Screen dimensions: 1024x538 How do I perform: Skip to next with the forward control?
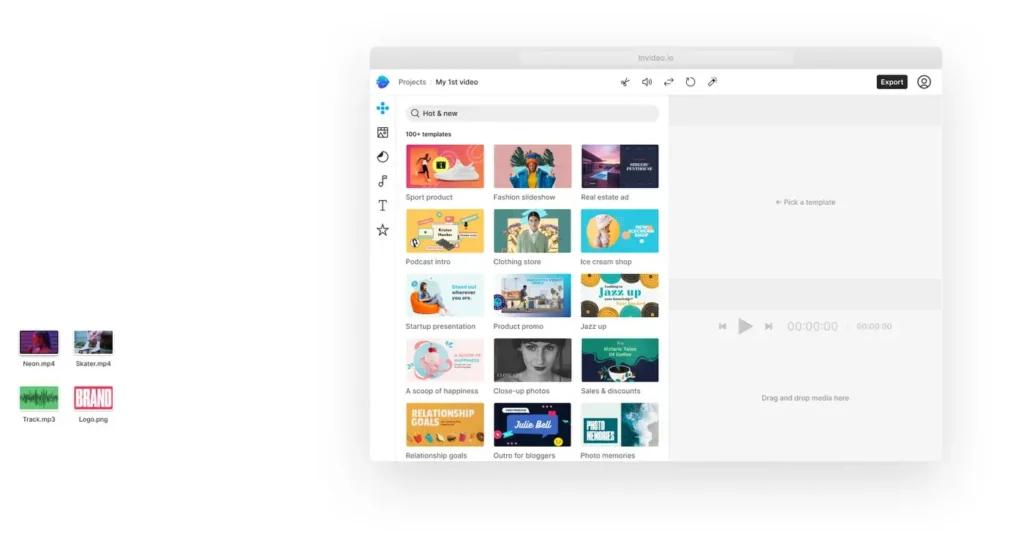click(769, 326)
